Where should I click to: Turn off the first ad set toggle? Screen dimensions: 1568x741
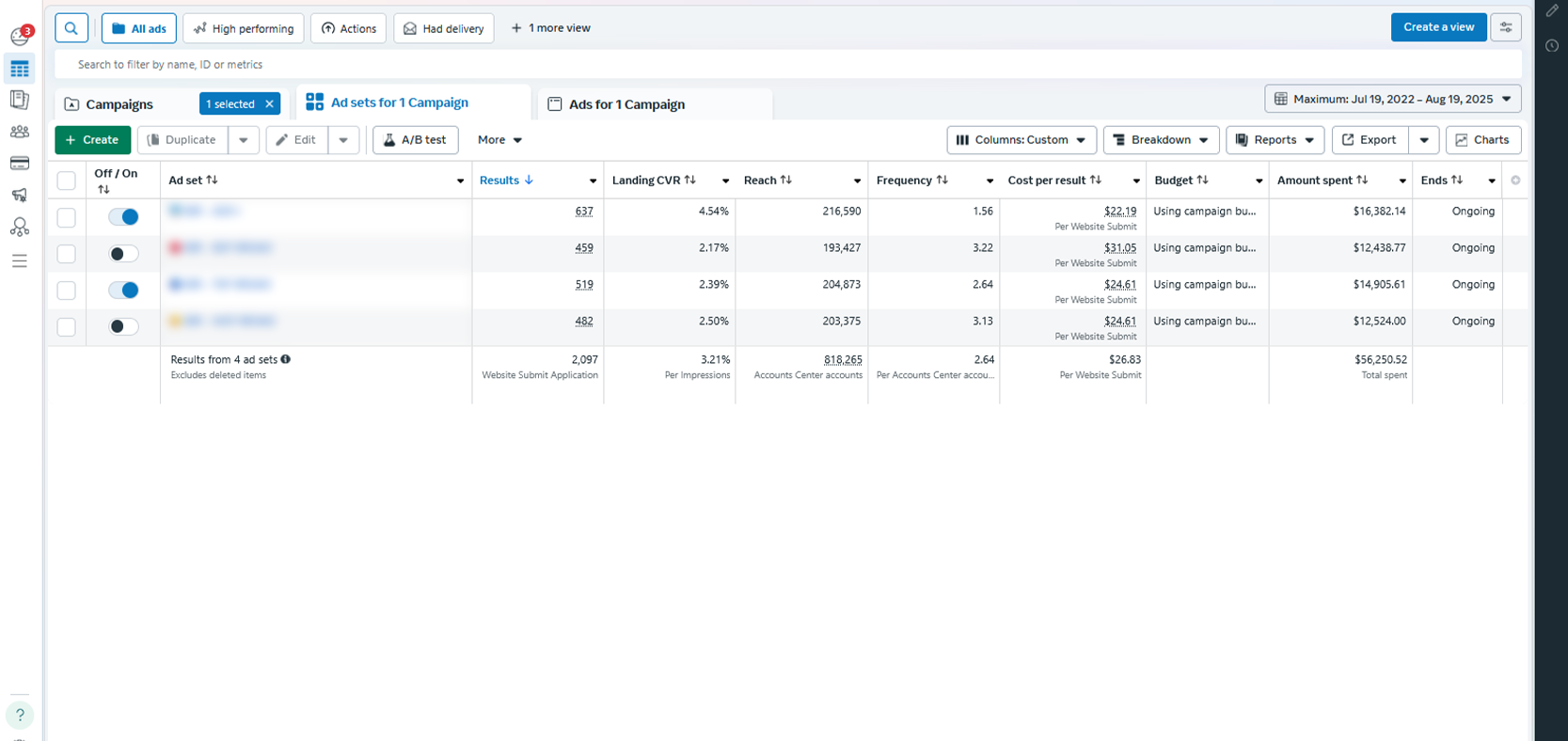(x=123, y=217)
